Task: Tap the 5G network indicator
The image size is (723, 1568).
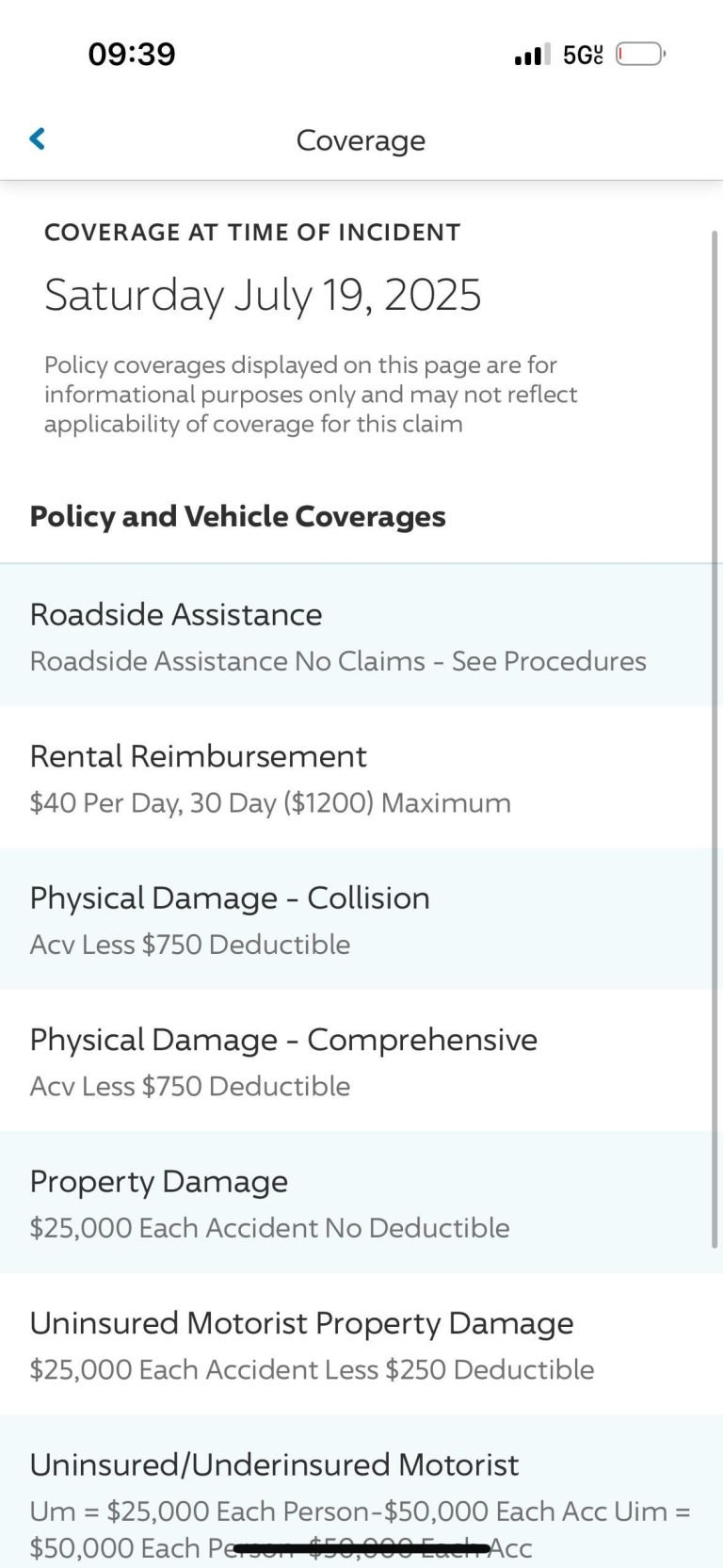Action: [582, 55]
